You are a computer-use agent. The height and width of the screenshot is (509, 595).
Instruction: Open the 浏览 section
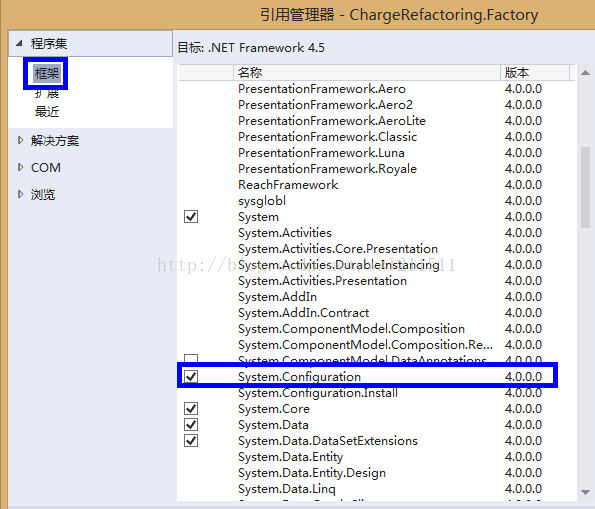(43, 194)
